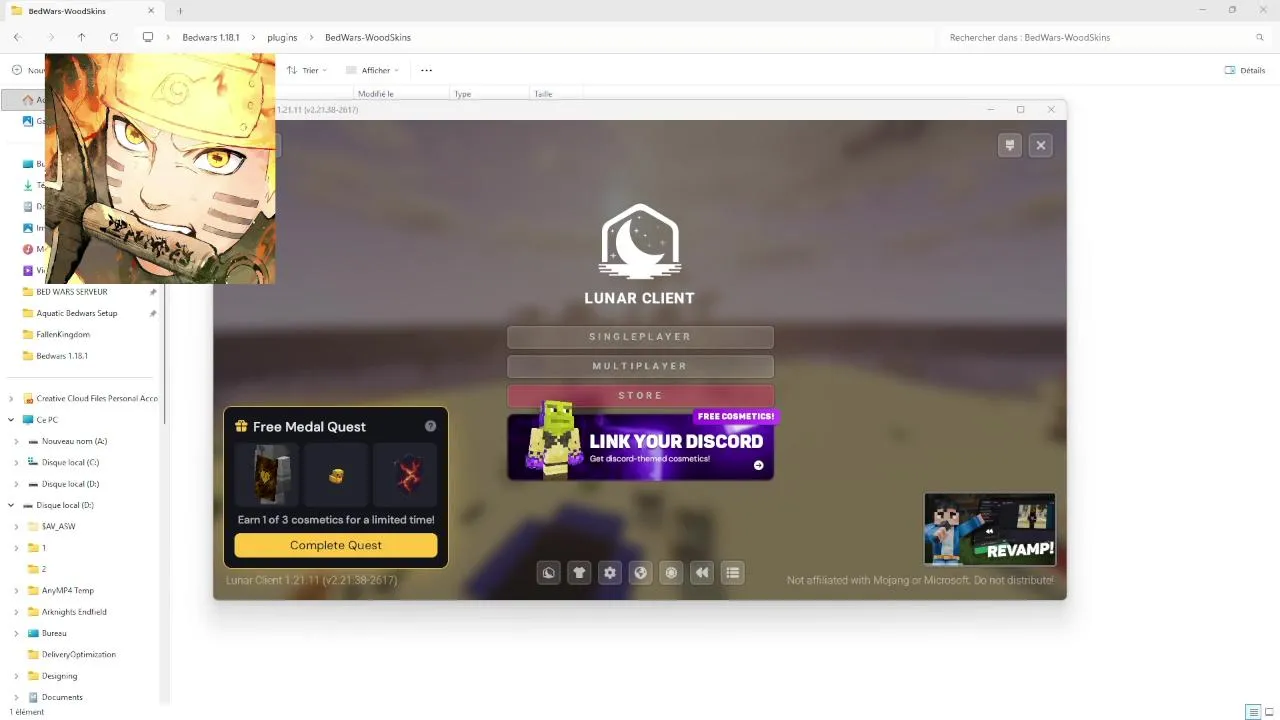Open FallenKingdom in the sidebar
This screenshot has width=1280, height=720.
click(63, 334)
